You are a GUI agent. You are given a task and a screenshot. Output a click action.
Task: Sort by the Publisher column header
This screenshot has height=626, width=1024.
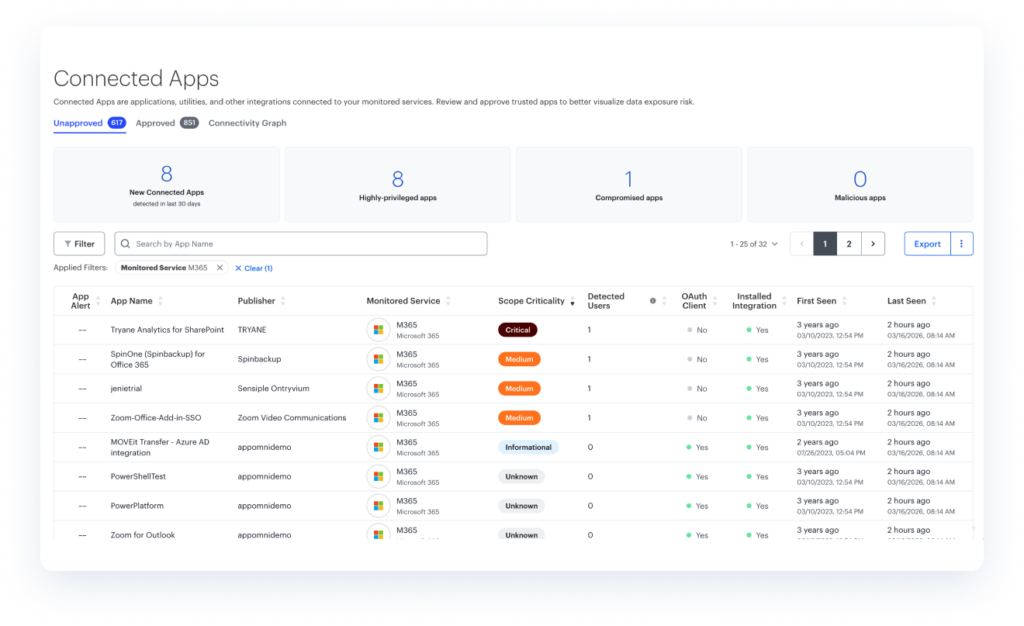tap(260, 301)
